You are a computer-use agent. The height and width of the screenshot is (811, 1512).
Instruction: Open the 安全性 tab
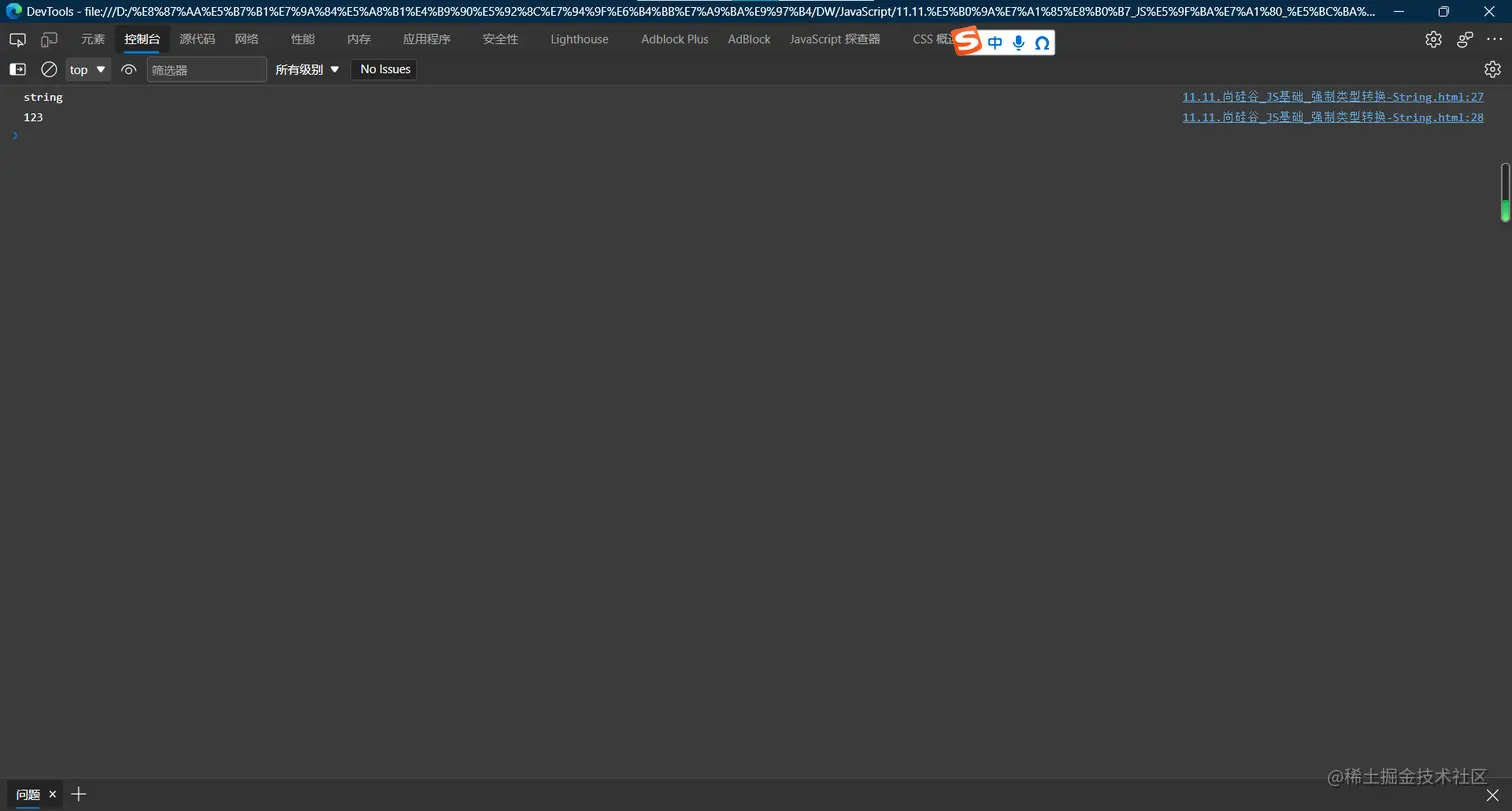[500, 39]
